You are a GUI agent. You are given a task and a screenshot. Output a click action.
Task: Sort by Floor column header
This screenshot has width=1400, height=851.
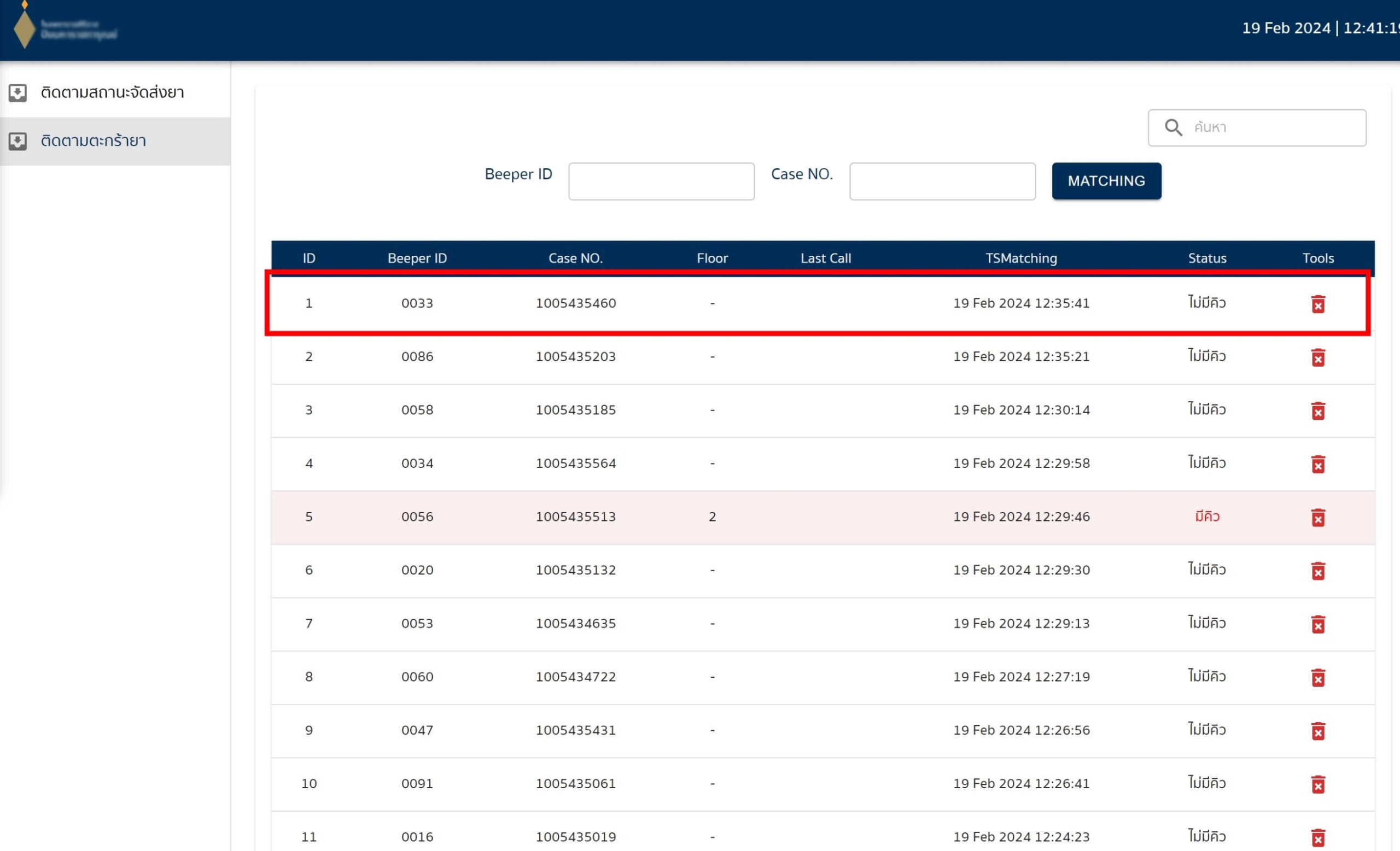[712, 259]
